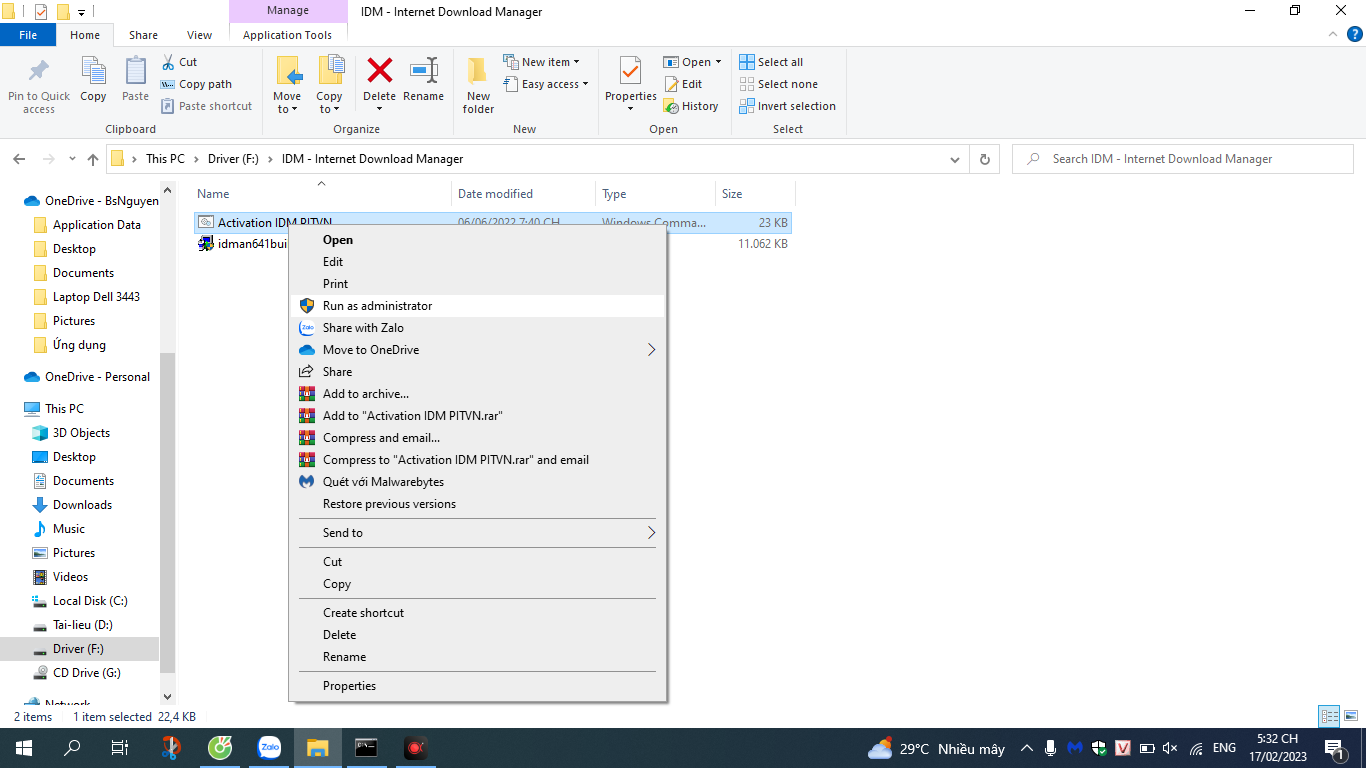
Task: Open Zalo from the taskbar
Action: click(269, 748)
